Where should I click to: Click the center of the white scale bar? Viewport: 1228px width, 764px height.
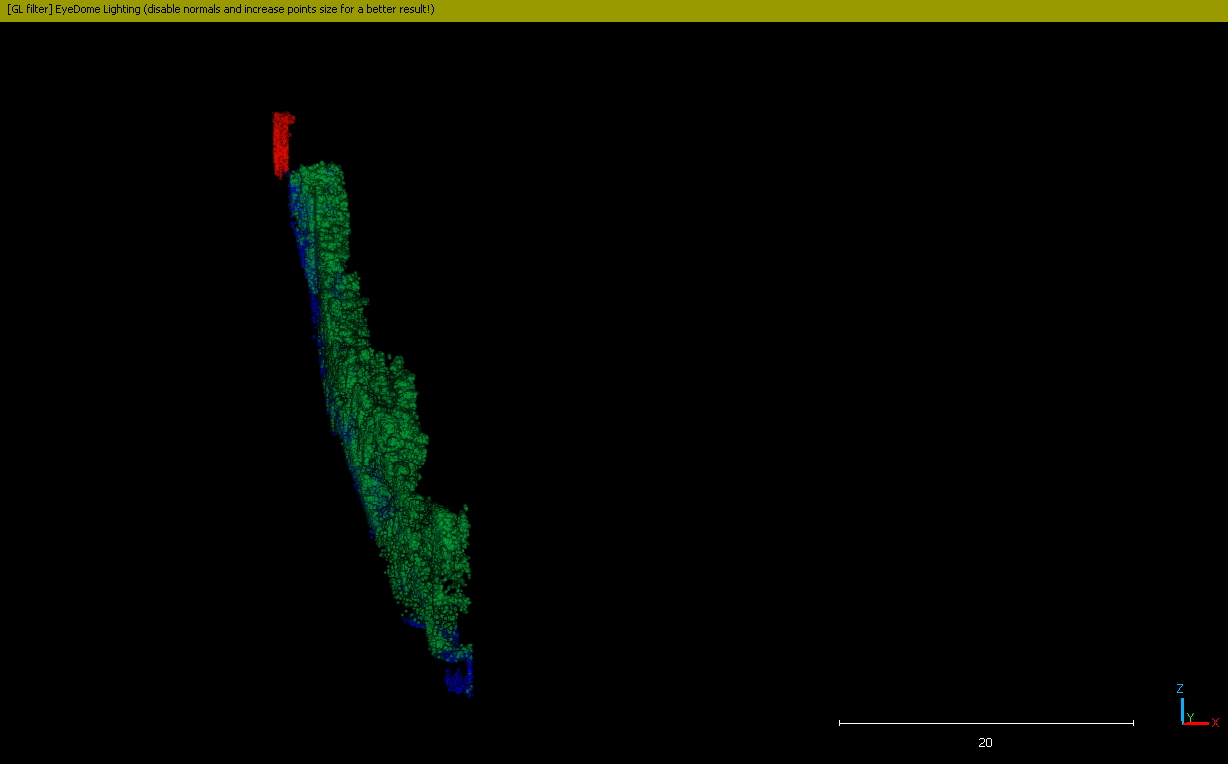coord(986,722)
